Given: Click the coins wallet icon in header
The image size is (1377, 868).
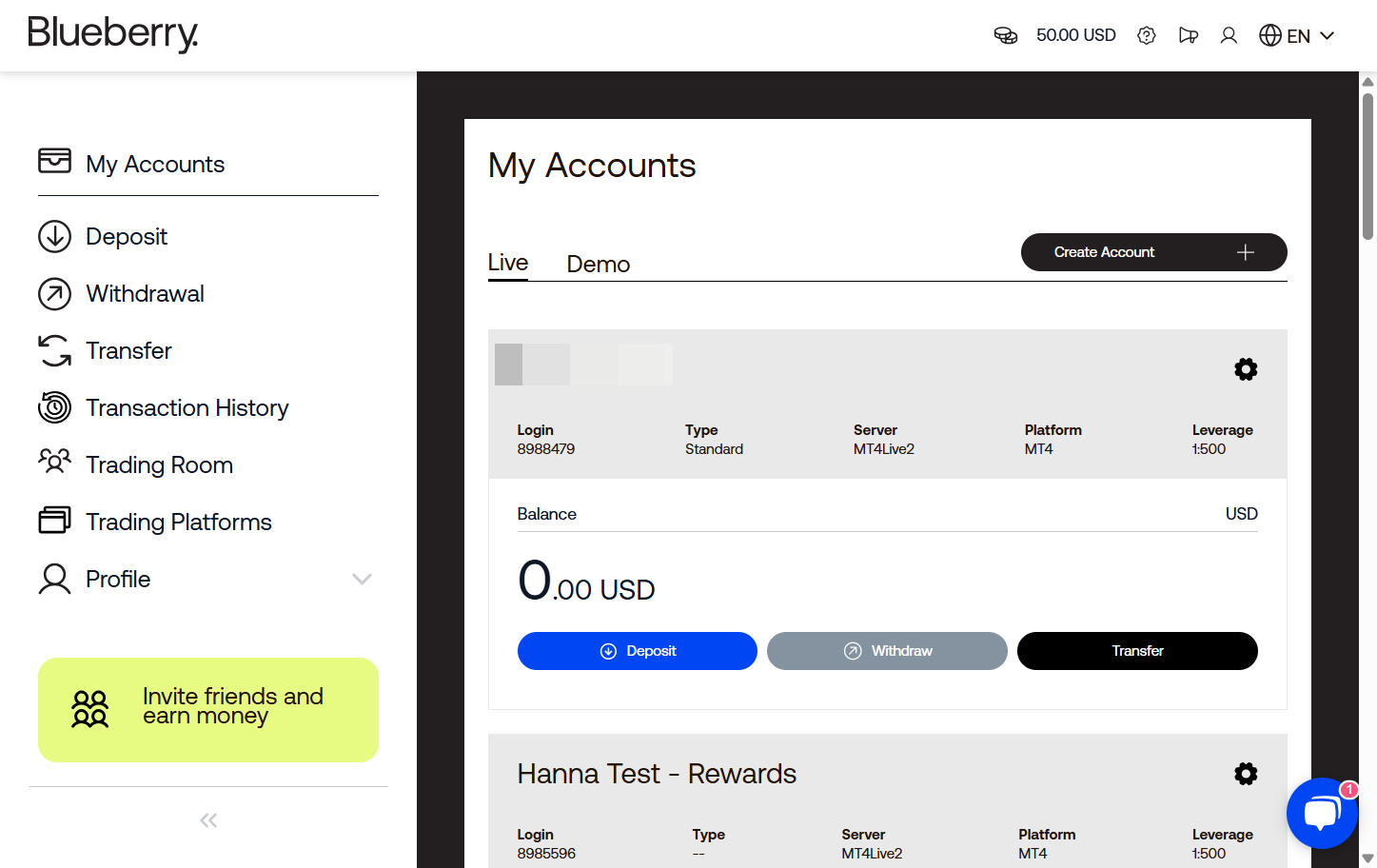Looking at the screenshot, I should [1006, 35].
